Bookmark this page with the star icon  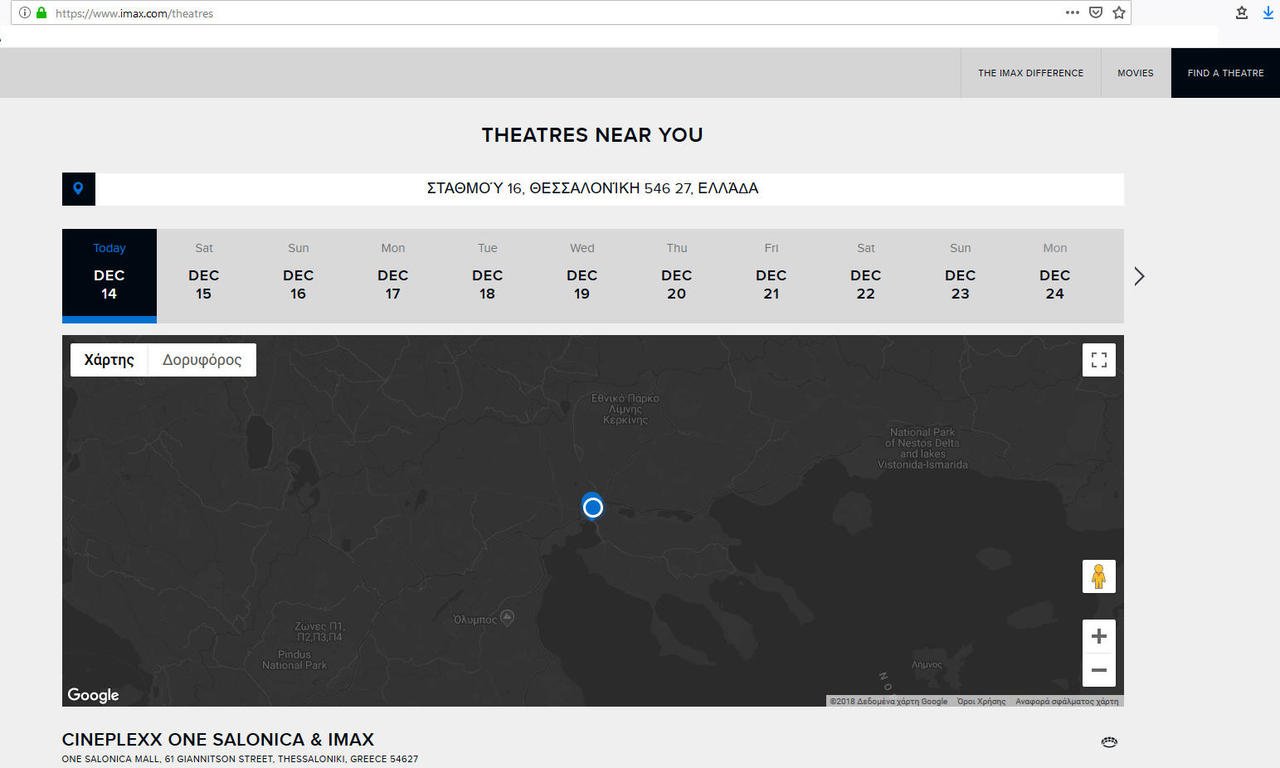(x=1119, y=13)
